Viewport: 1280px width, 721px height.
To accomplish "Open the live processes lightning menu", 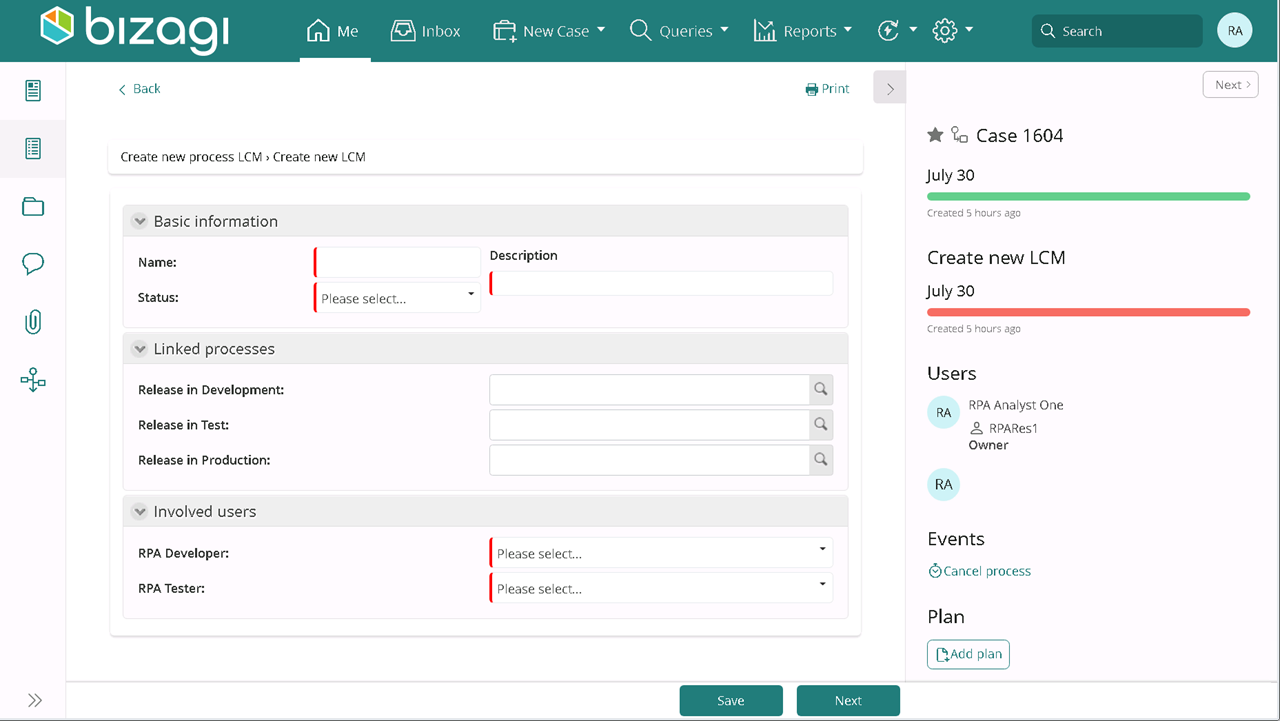I will (x=897, y=31).
